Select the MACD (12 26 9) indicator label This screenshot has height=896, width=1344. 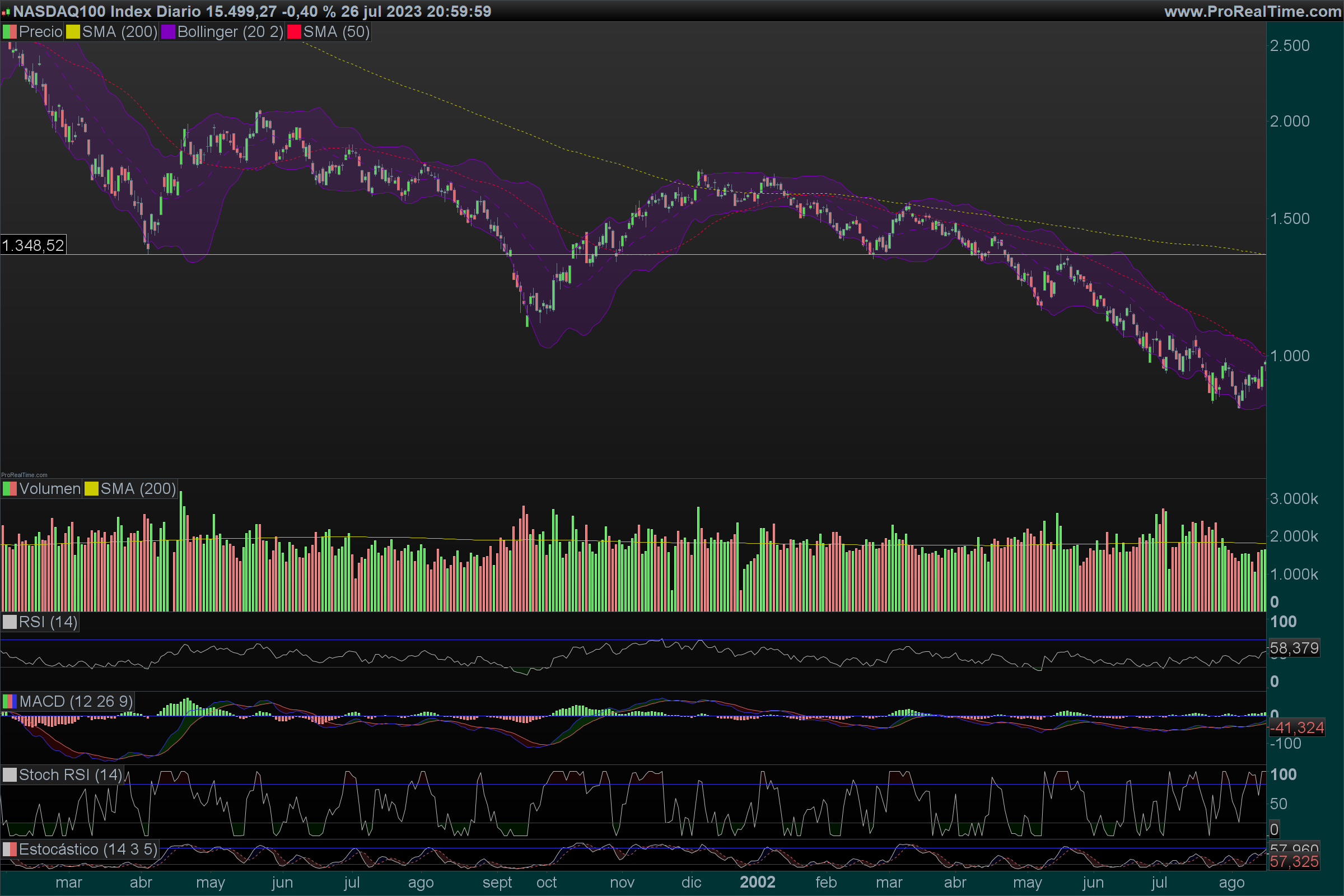(x=76, y=702)
